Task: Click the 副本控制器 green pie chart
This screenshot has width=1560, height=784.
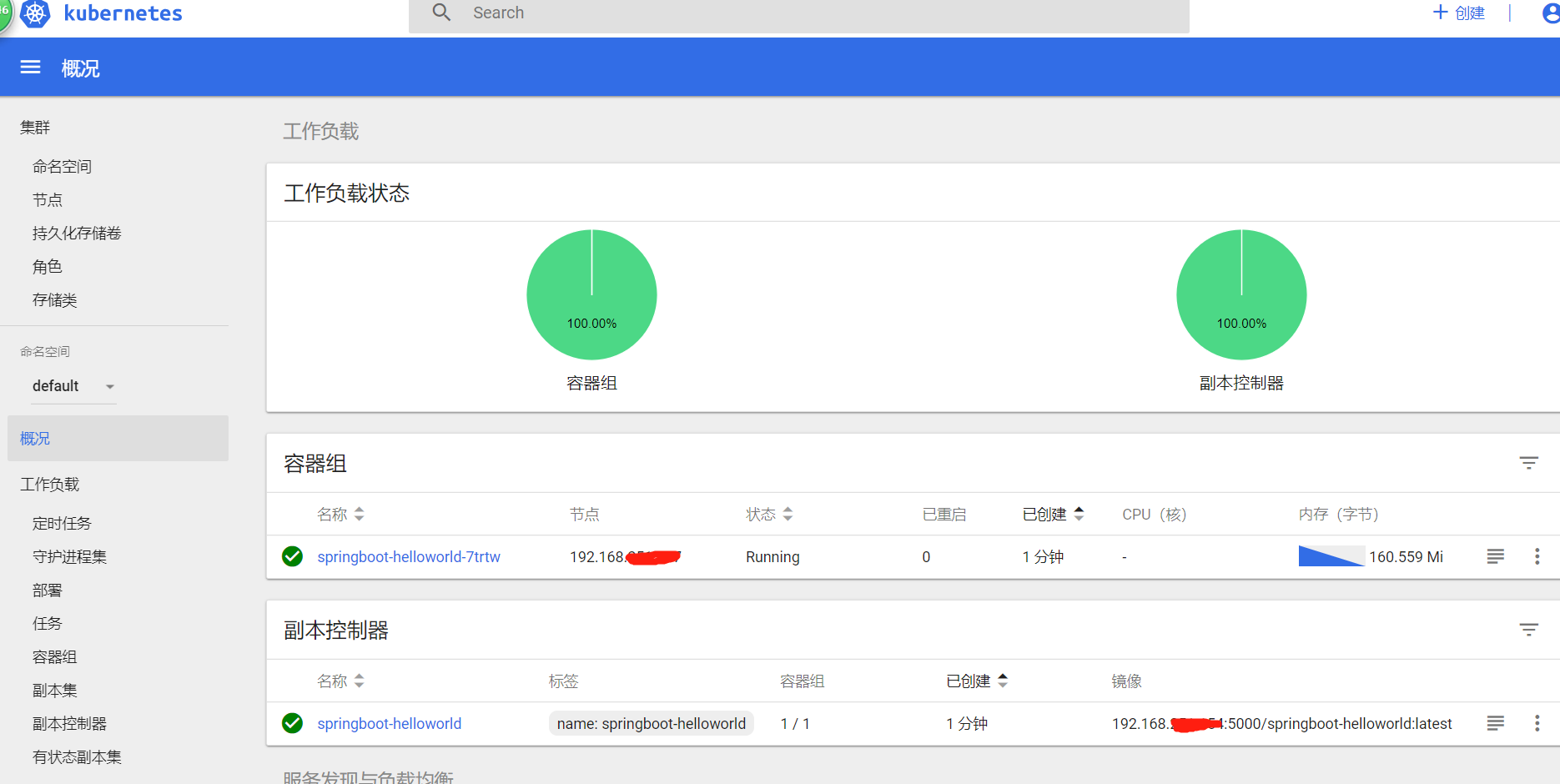Action: [x=1241, y=294]
